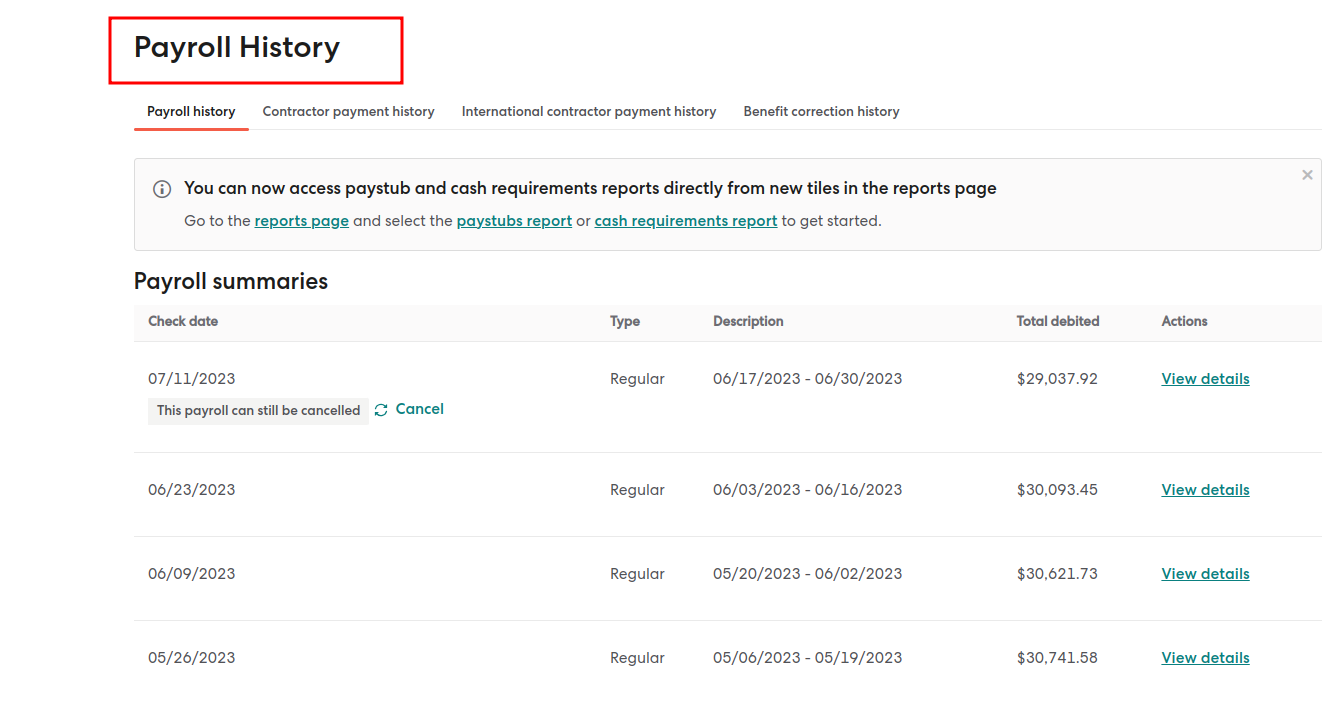
Task: Click description 06/17/2023 - 06/30/2023
Action: (x=807, y=379)
